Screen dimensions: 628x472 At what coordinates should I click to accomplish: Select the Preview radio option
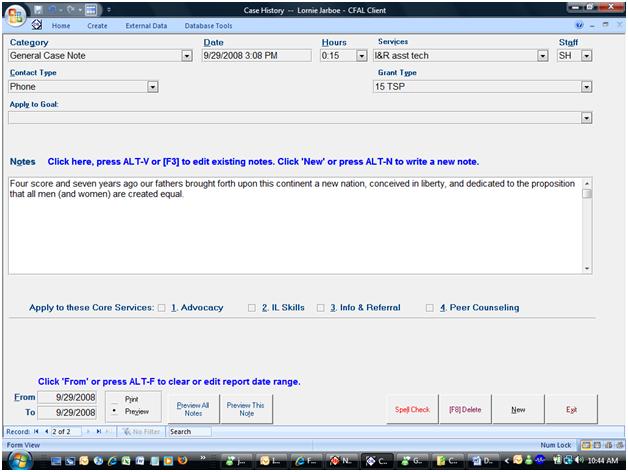[115, 411]
